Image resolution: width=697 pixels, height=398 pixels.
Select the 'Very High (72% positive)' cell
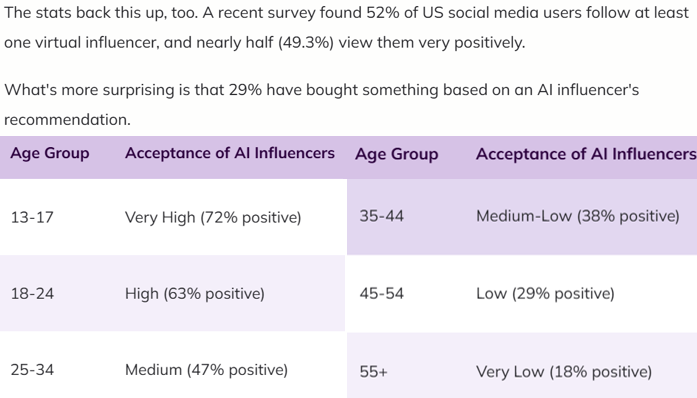tap(213, 217)
